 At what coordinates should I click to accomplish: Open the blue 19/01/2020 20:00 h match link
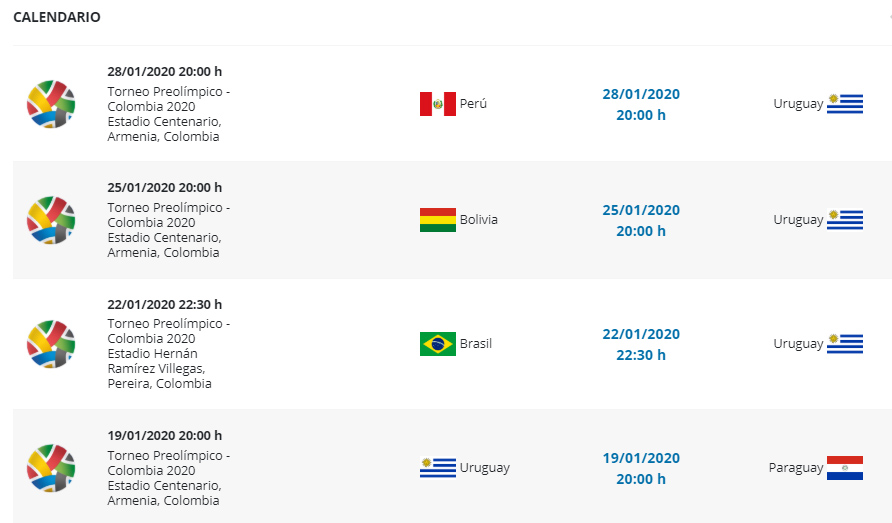pos(641,468)
